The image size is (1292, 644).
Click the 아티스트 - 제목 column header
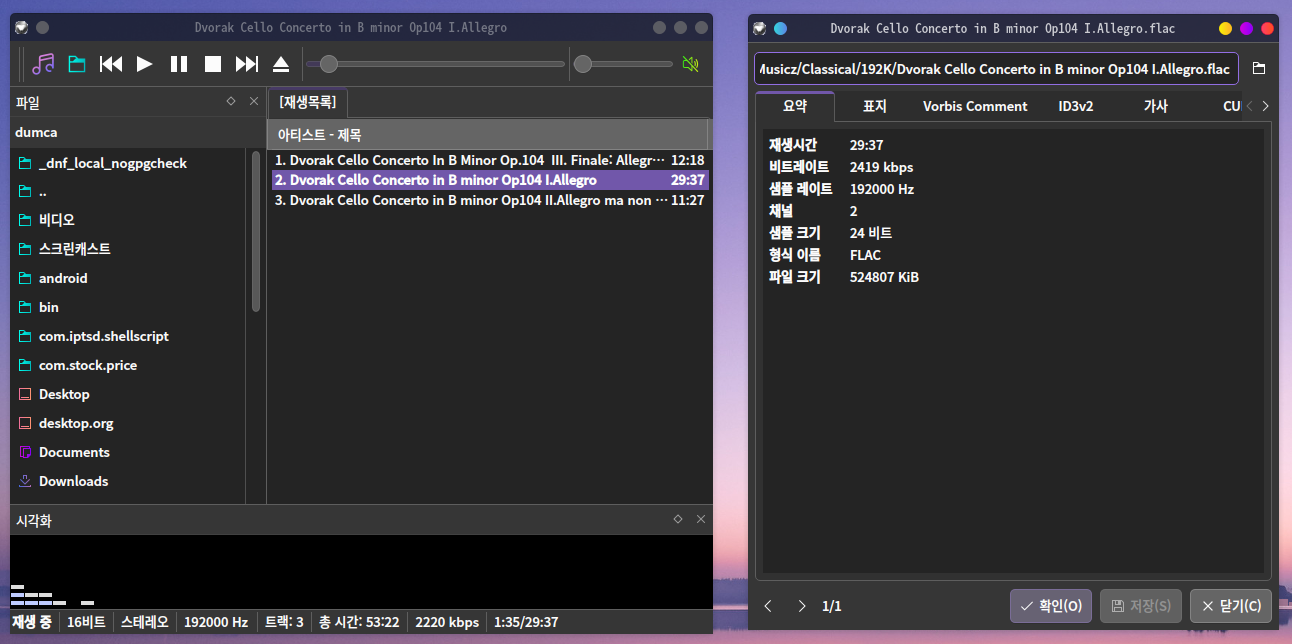click(x=487, y=134)
